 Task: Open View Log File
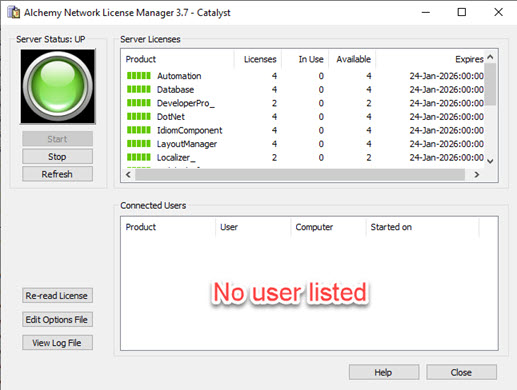tap(57, 343)
